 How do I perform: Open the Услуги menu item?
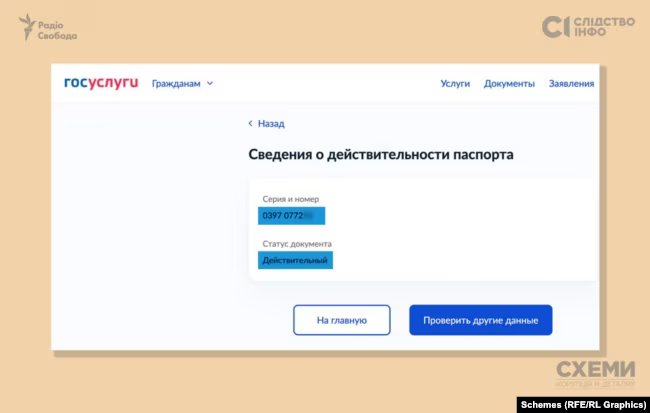click(455, 83)
